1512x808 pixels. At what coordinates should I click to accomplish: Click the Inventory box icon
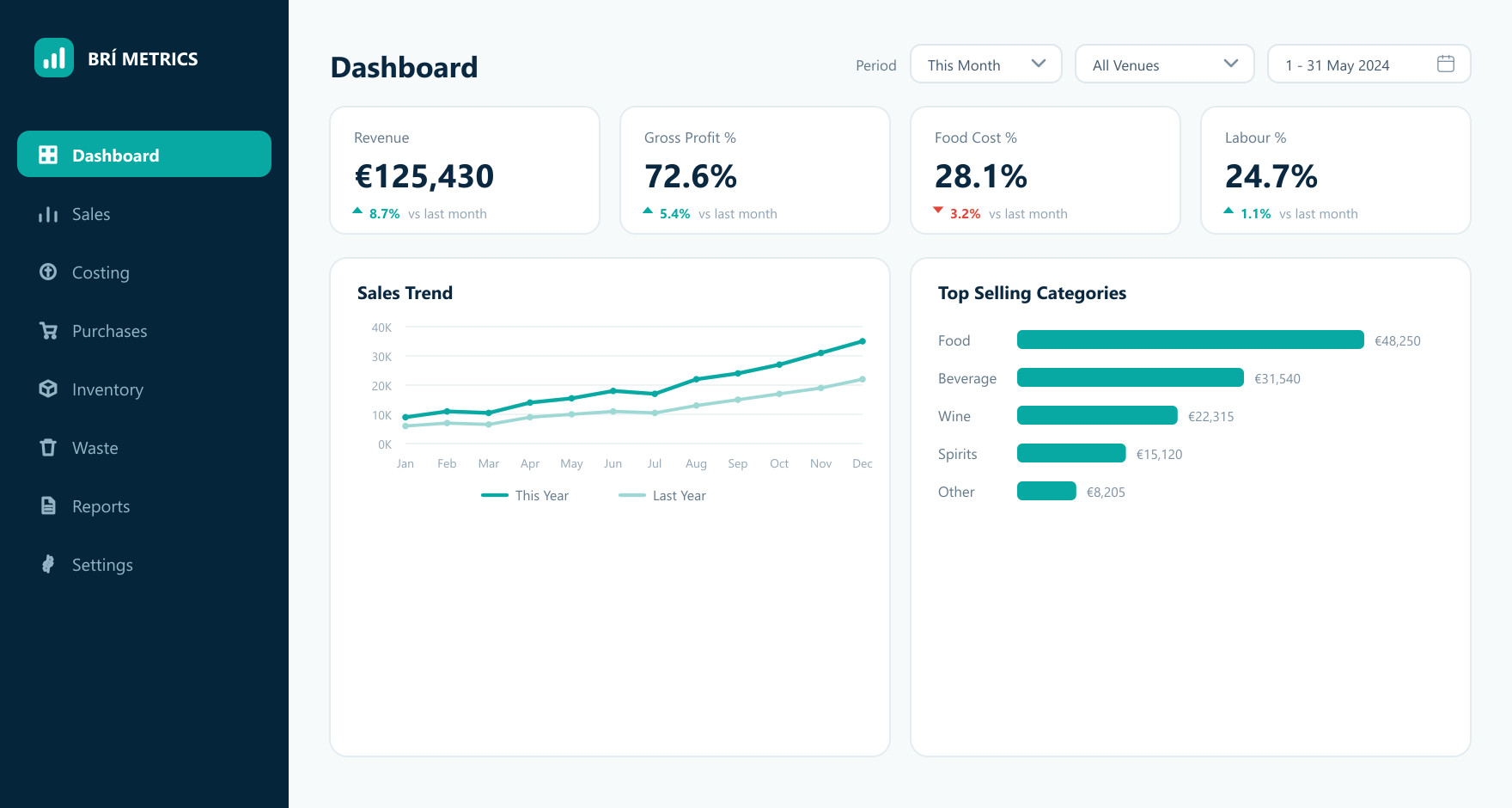tap(48, 389)
